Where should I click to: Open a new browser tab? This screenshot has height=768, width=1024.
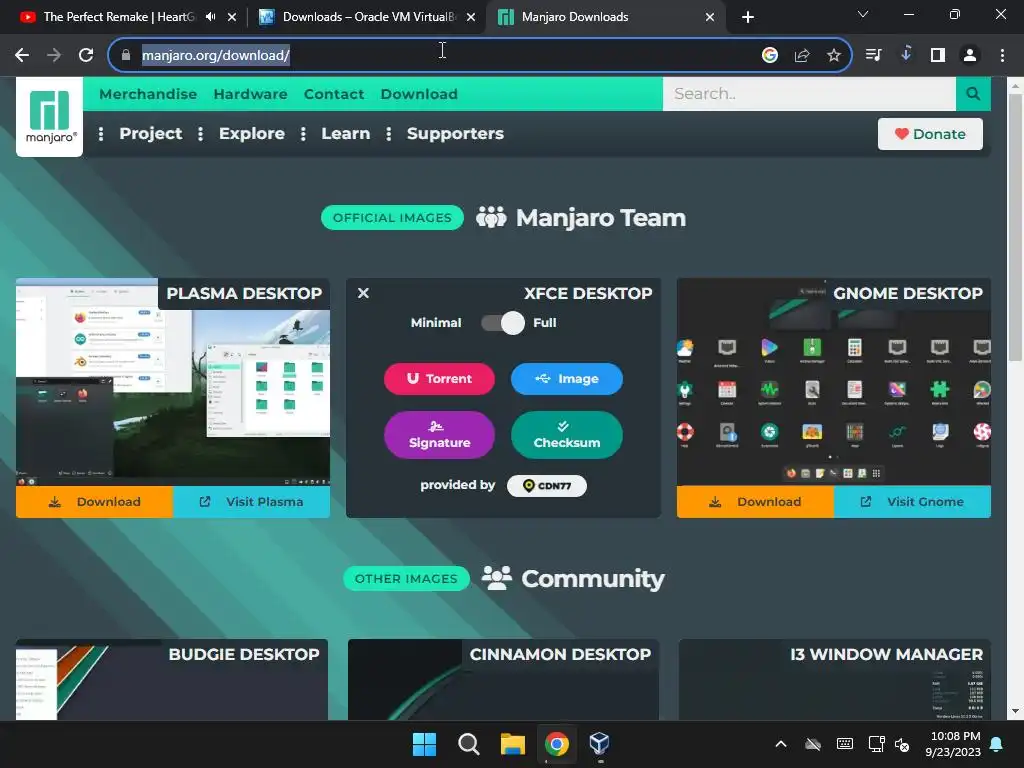pyautogui.click(x=748, y=17)
